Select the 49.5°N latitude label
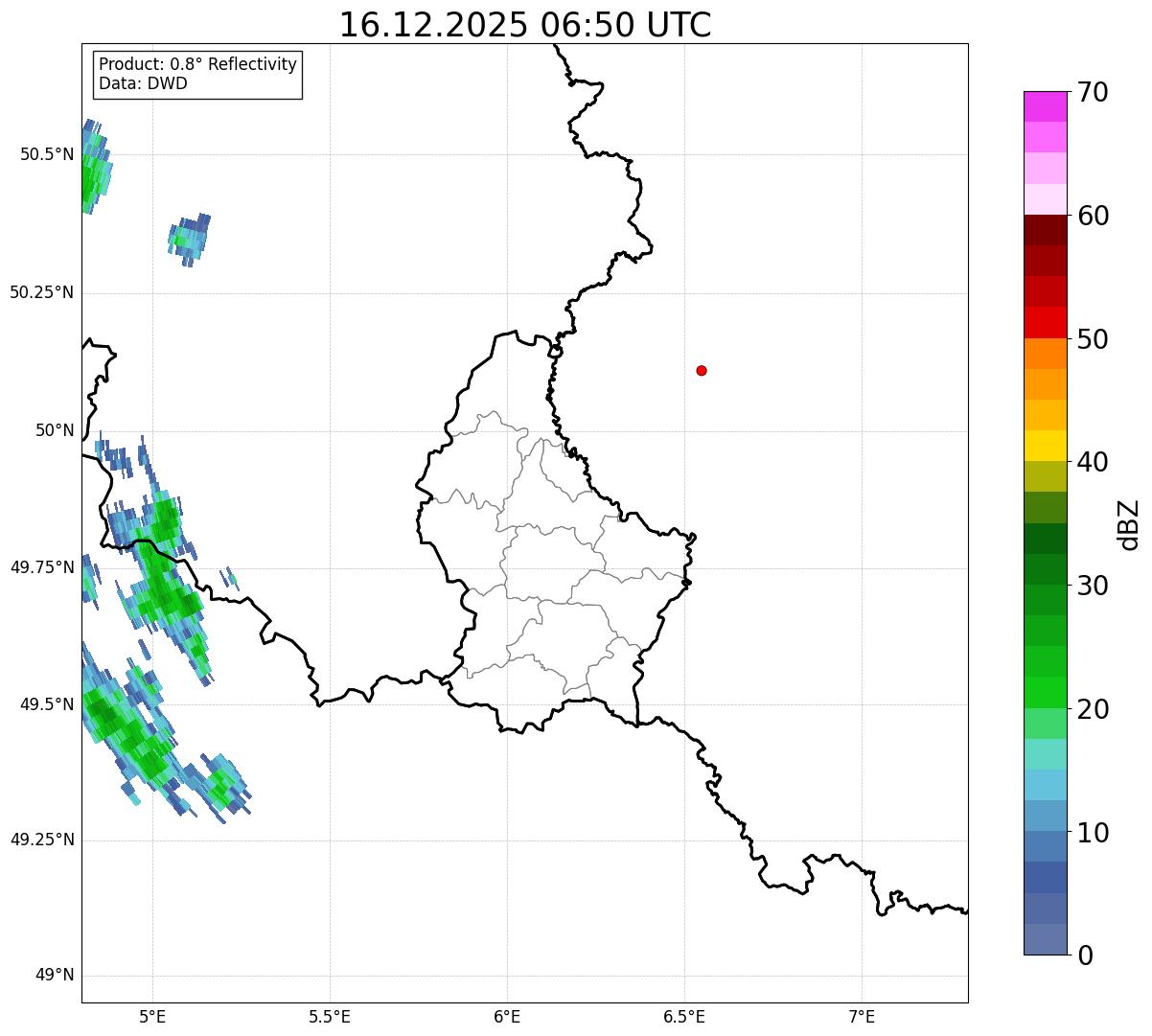This screenshot has width=1152, height=1036. [47, 704]
